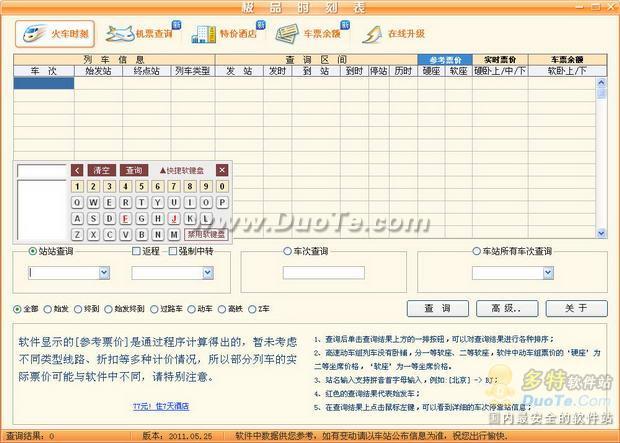Tap the 5 key on soft keyboard
620x443 pixels.
tap(142, 186)
